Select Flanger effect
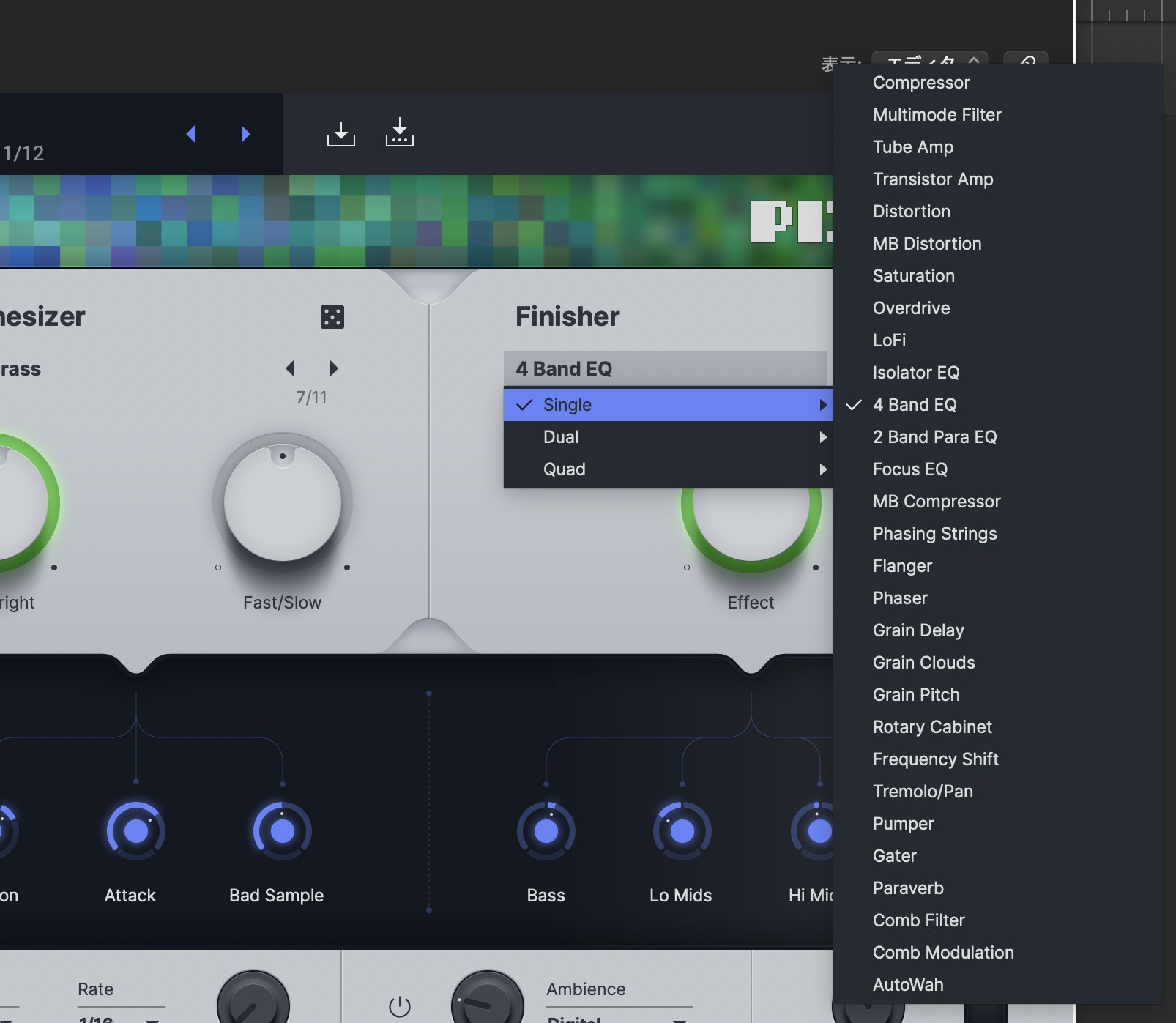The width and height of the screenshot is (1176, 1023). coord(998,566)
